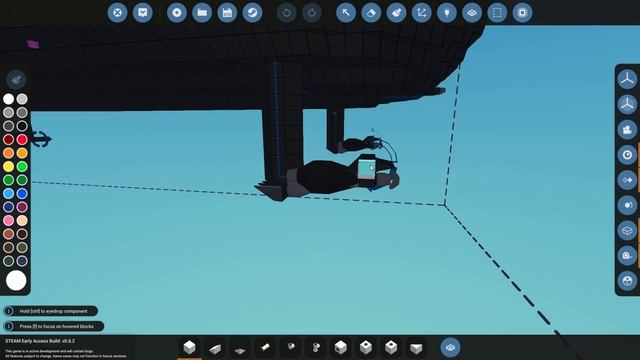Screen dimensions: 640x360
Task: Select the axes move/transform tool
Action: [422, 13]
